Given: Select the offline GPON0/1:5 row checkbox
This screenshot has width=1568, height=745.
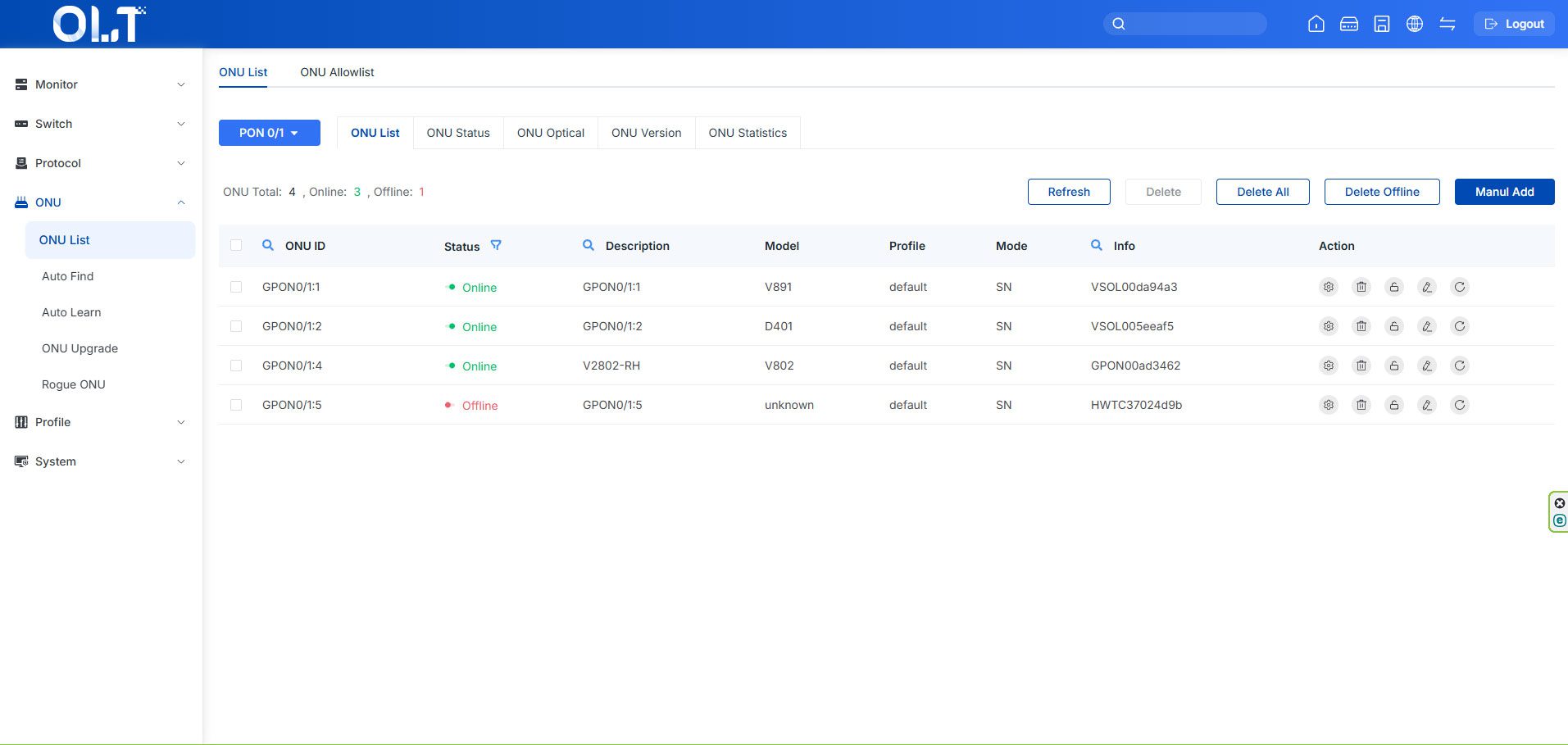Looking at the screenshot, I should tap(236, 405).
